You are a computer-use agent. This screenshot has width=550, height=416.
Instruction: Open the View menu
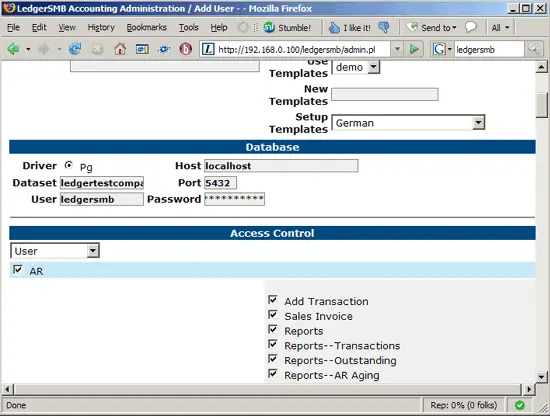pyautogui.click(x=67, y=27)
